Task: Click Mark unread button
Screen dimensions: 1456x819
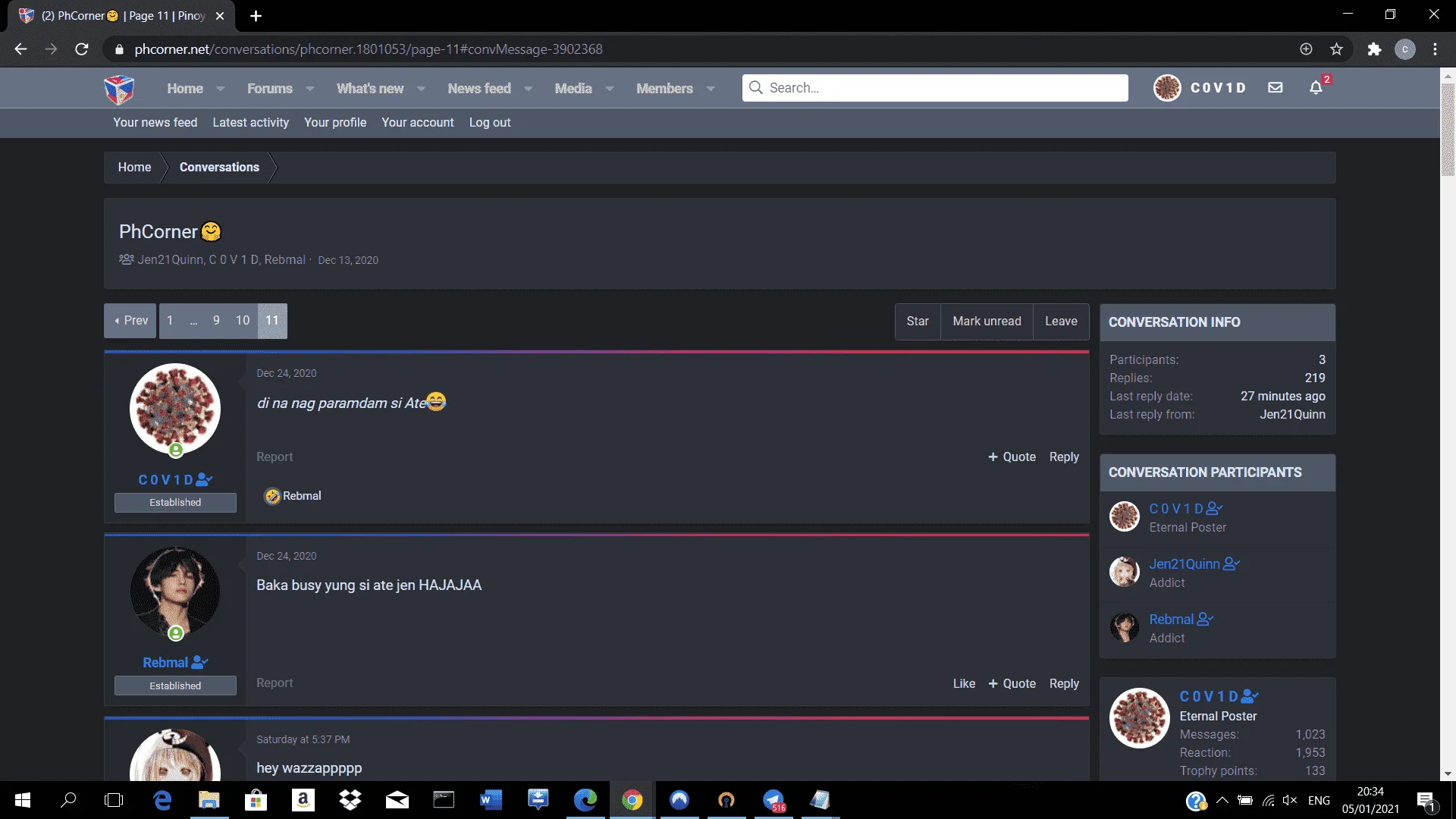Action: [x=987, y=322]
